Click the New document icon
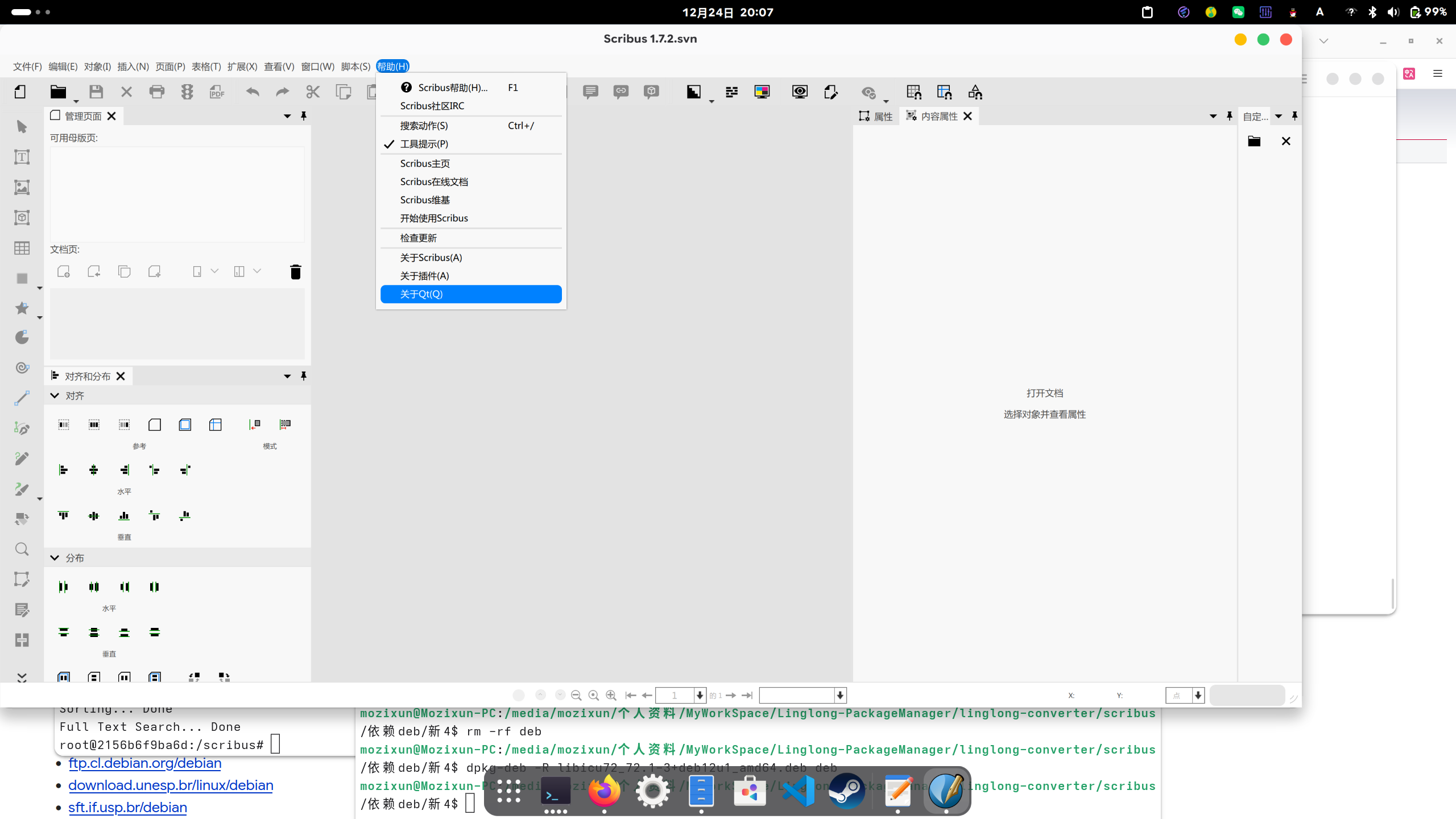1456x819 pixels. tap(20, 92)
